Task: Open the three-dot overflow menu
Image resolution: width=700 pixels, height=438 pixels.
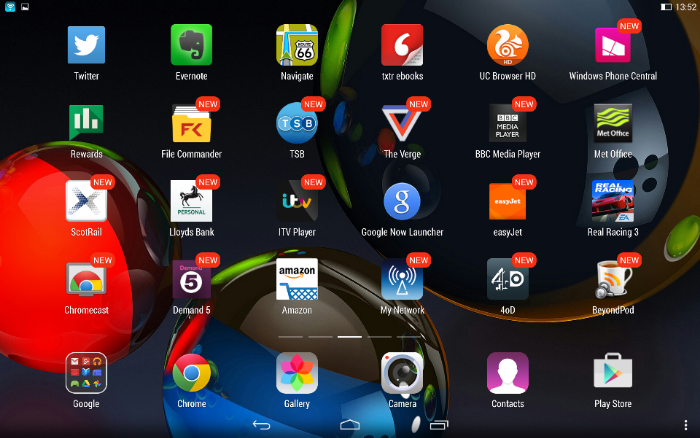Action: click(686, 425)
